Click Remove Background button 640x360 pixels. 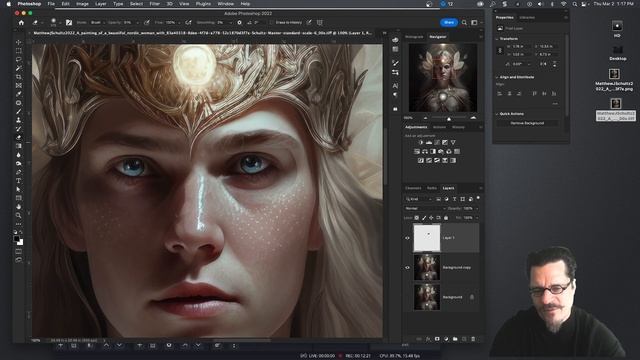tap(527, 123)
